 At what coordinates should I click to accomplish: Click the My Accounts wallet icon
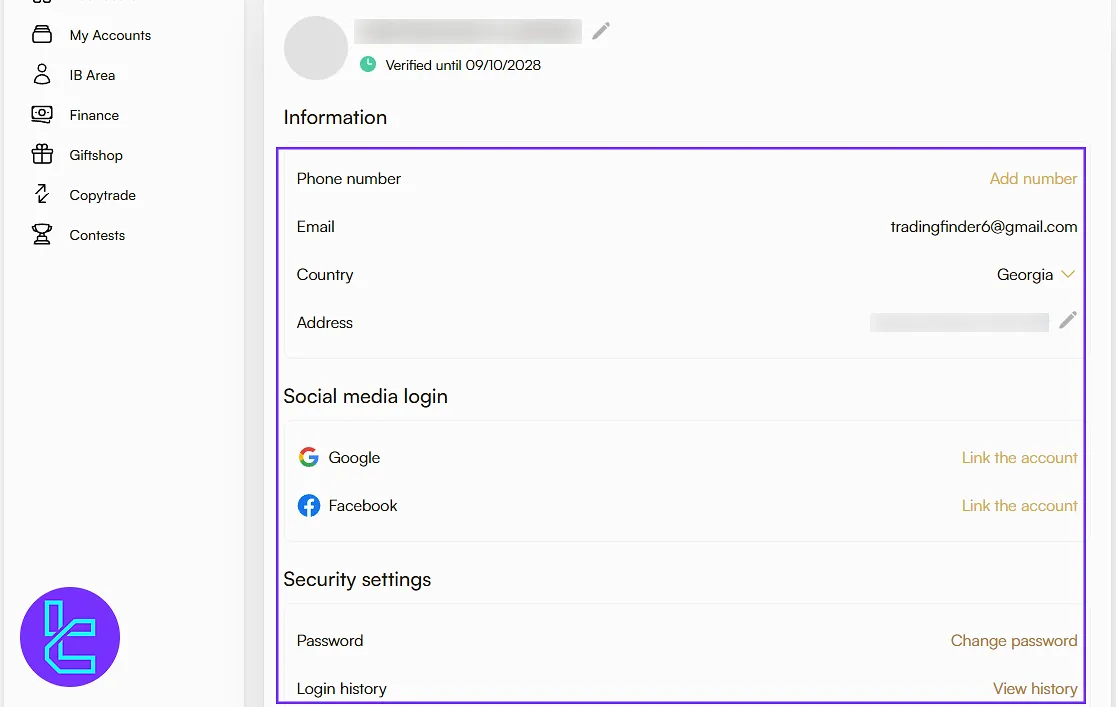(42, 35)
